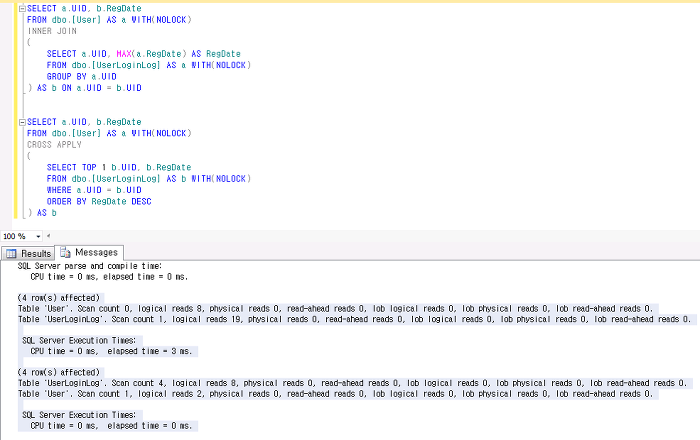
Task: Click 'GROUP BY a.UID' line
Action: point(82,76)
